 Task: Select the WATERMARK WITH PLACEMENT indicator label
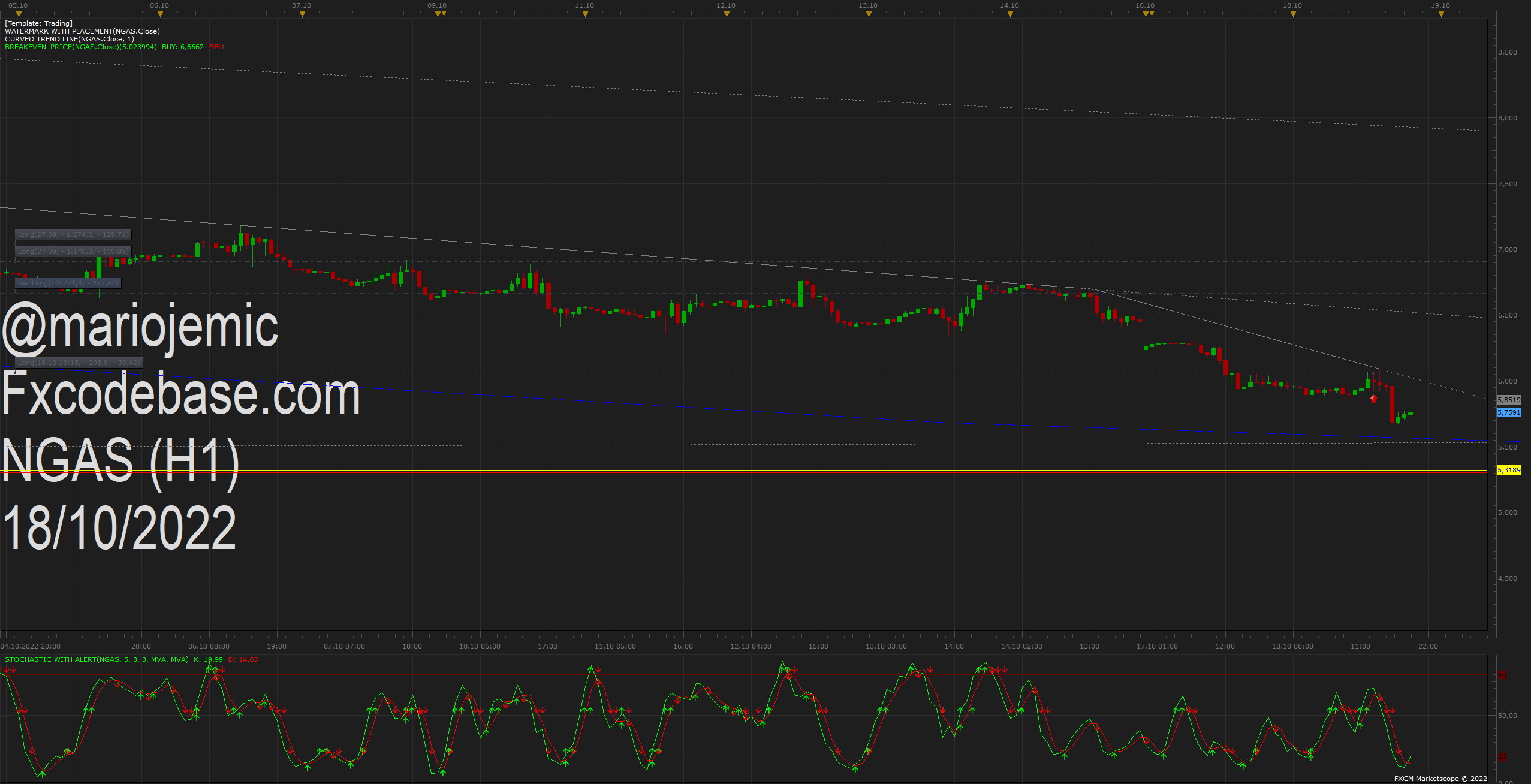coord(82,31)
